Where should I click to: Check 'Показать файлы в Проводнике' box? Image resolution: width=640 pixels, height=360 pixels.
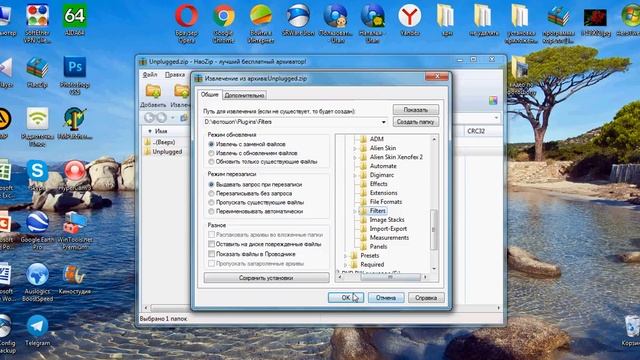point(211,254)
